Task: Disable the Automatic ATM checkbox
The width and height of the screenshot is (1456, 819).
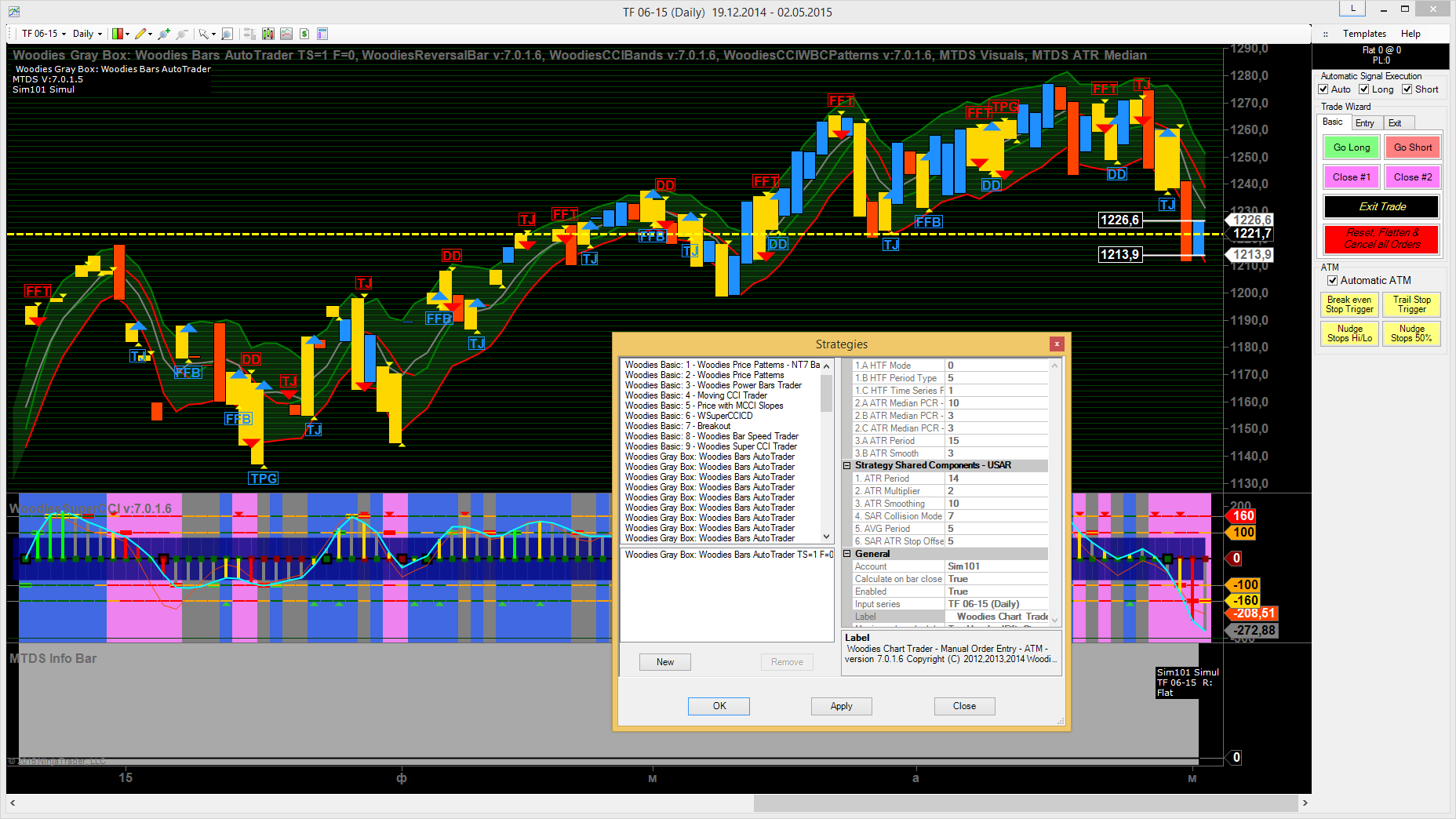Action: coord(1332,281)
